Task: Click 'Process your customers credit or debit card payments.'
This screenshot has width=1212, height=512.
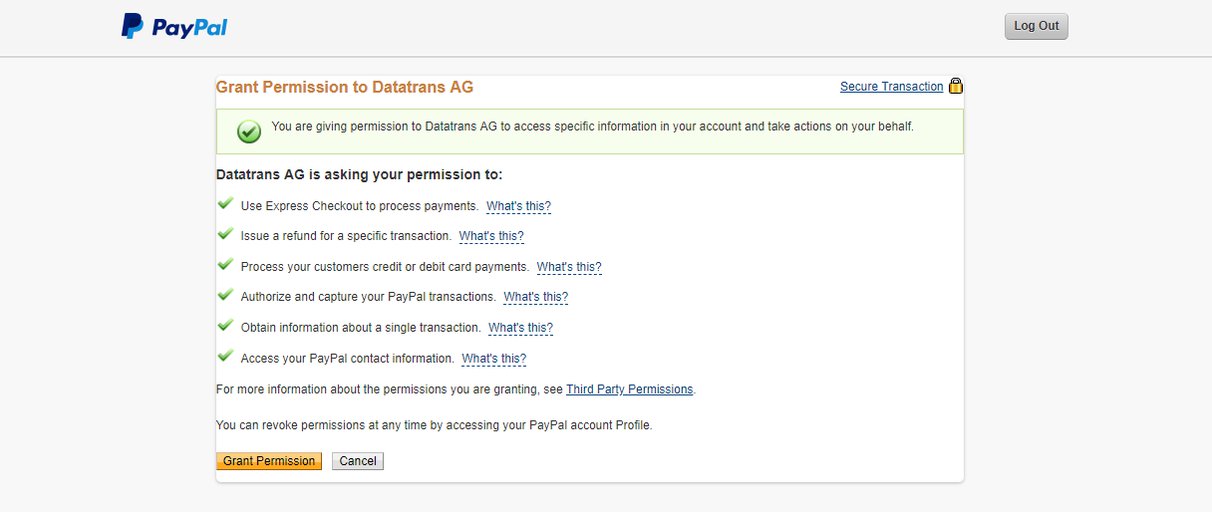Action: tap(385, 267)
